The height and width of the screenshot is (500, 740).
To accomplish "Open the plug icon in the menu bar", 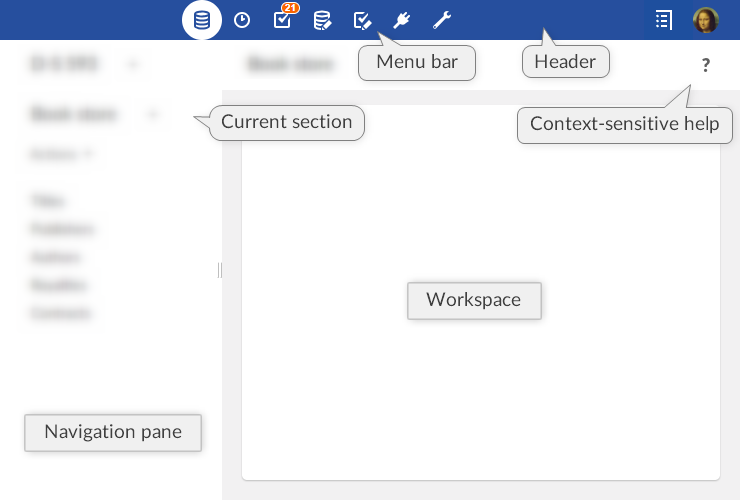I will 402,20.
